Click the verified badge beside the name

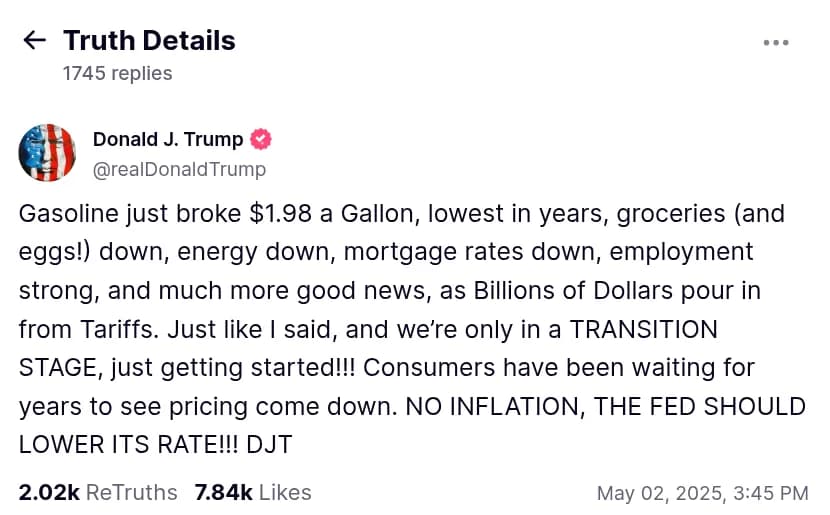tap(260, 139)
